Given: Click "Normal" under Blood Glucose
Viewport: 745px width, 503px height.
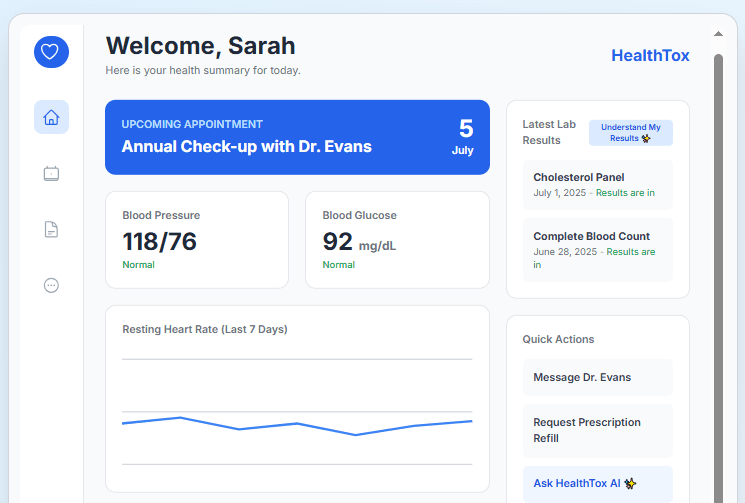Looking at the screenshot, I should pyautogui.click(x=339, y=265).
